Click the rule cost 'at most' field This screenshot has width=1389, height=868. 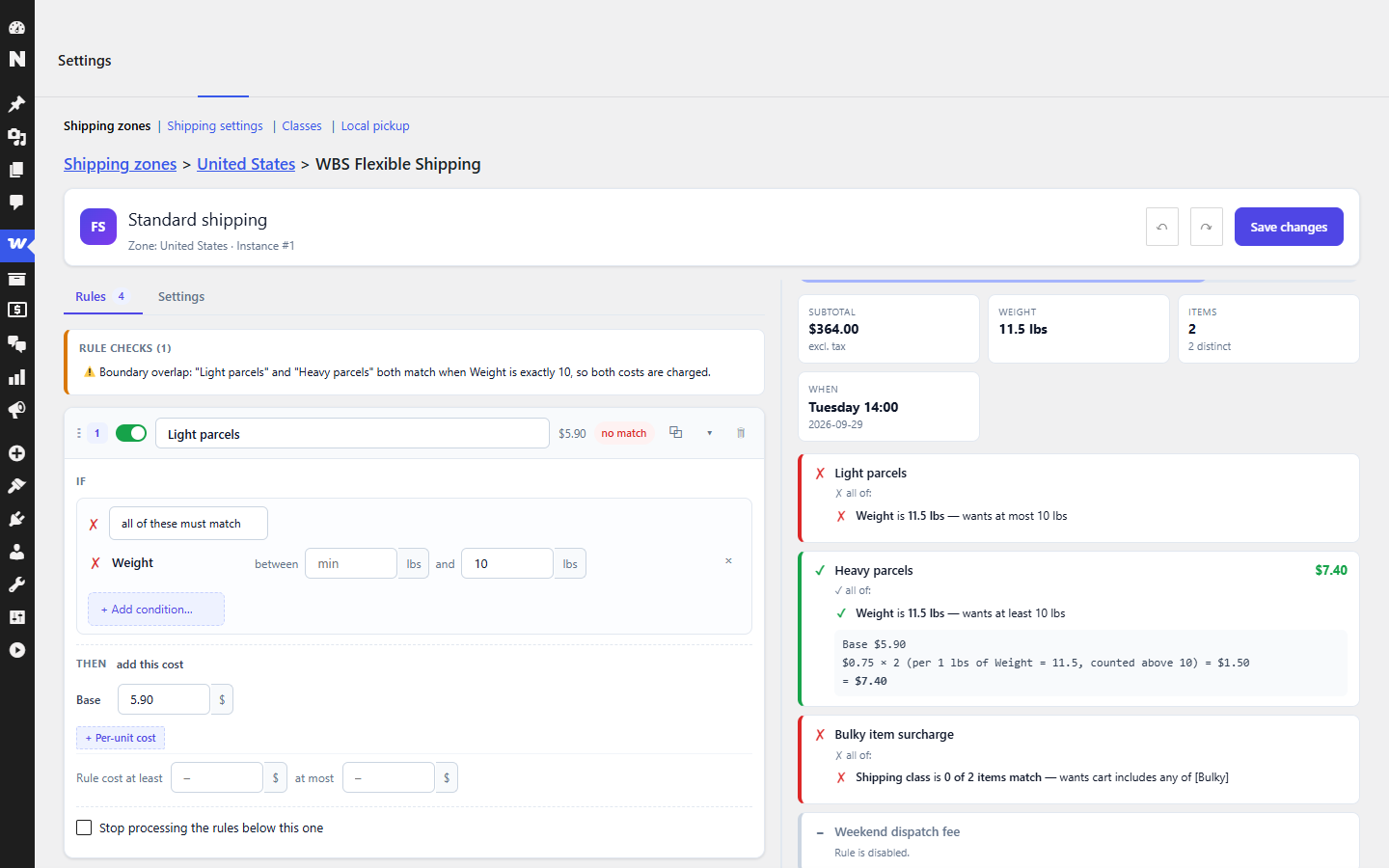point(389,777)
